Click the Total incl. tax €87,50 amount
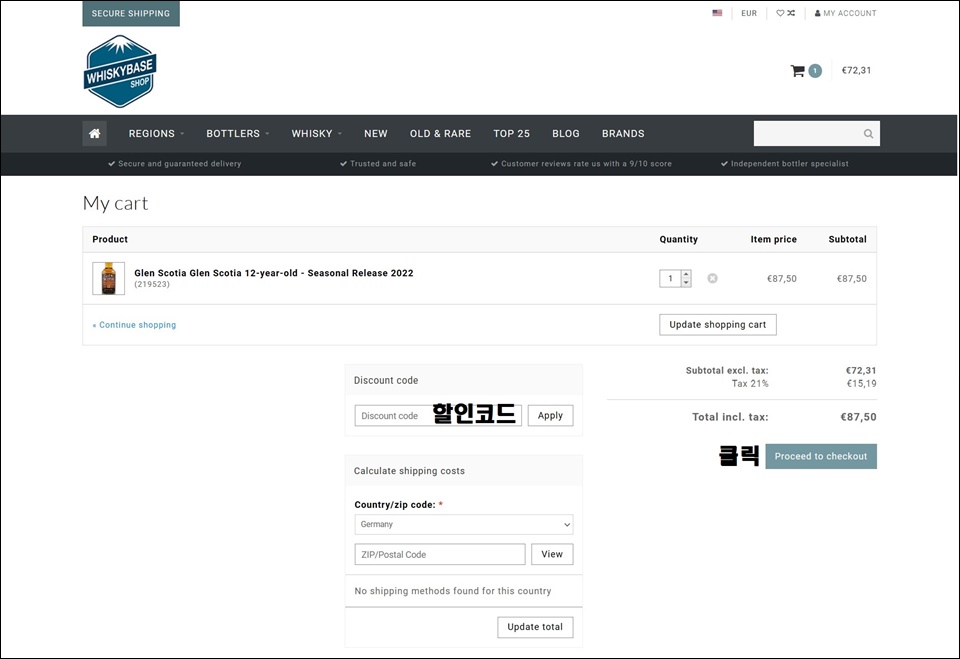Image resolution: width=960 pixels, height=659 pixels. click(x=858, y=417)
